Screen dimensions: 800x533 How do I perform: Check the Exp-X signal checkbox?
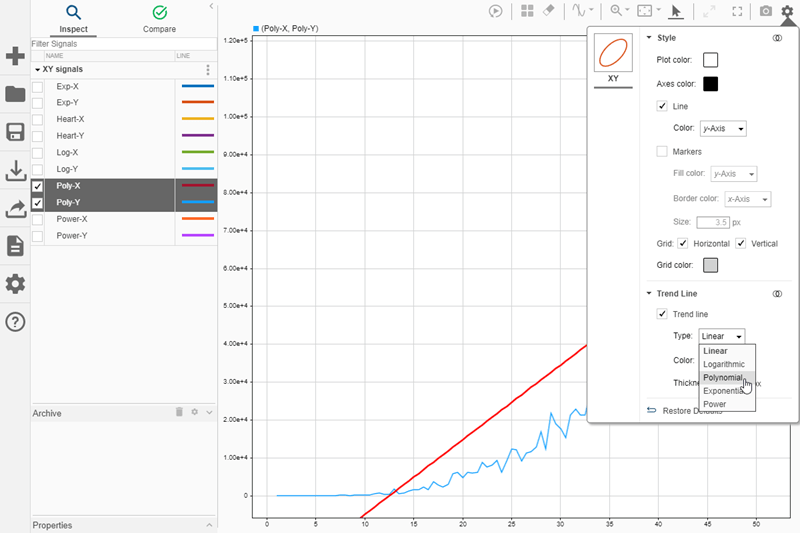click(38, 87)
